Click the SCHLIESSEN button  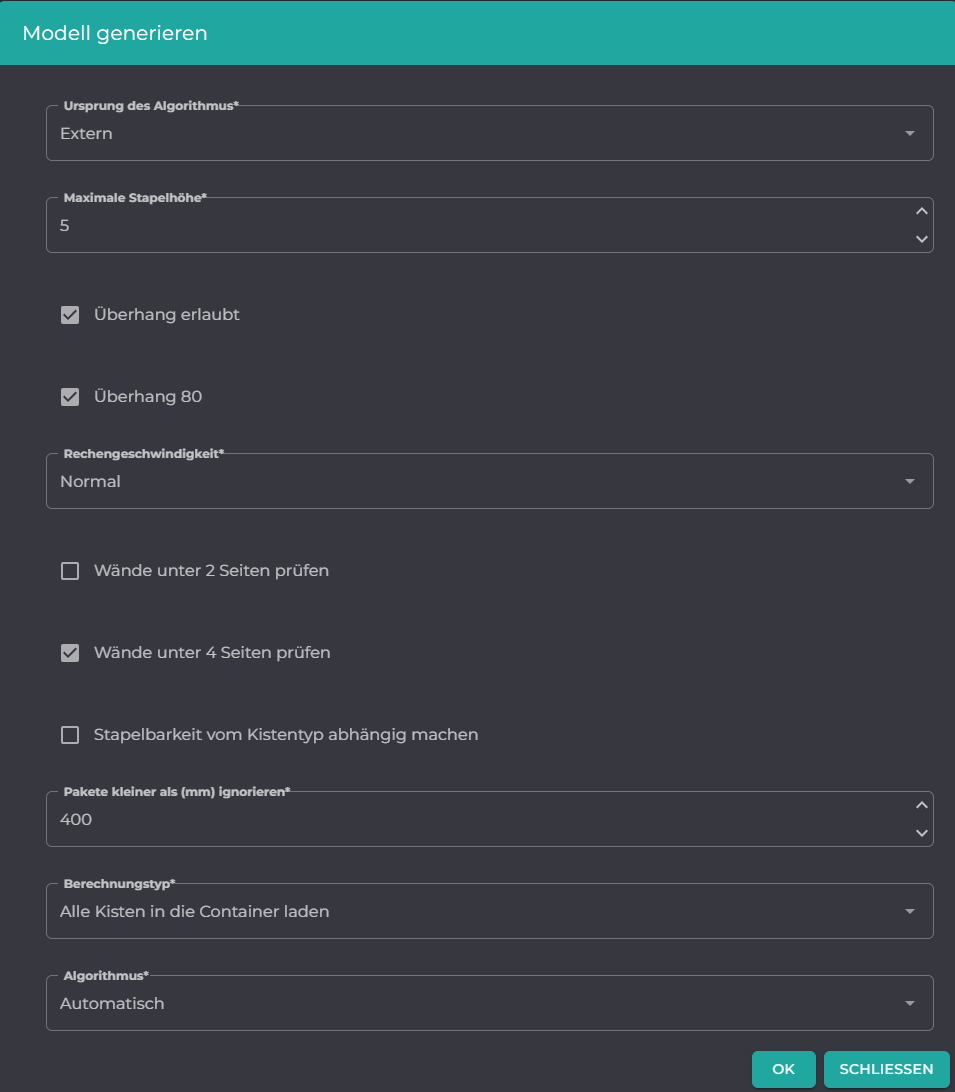click(886, 1069)
